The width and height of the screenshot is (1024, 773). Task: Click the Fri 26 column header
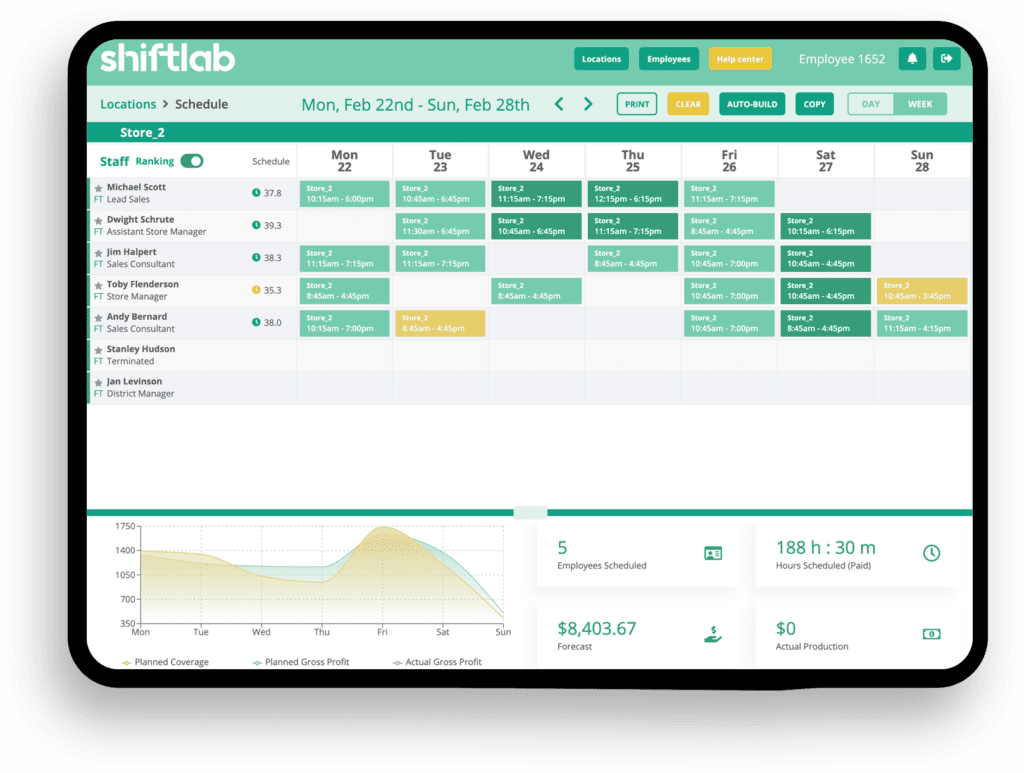[x=729, y=161]
